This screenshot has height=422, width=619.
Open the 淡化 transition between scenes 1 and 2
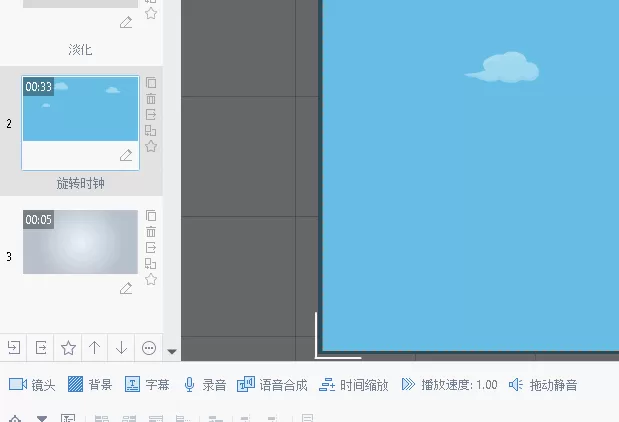point(80,49)
